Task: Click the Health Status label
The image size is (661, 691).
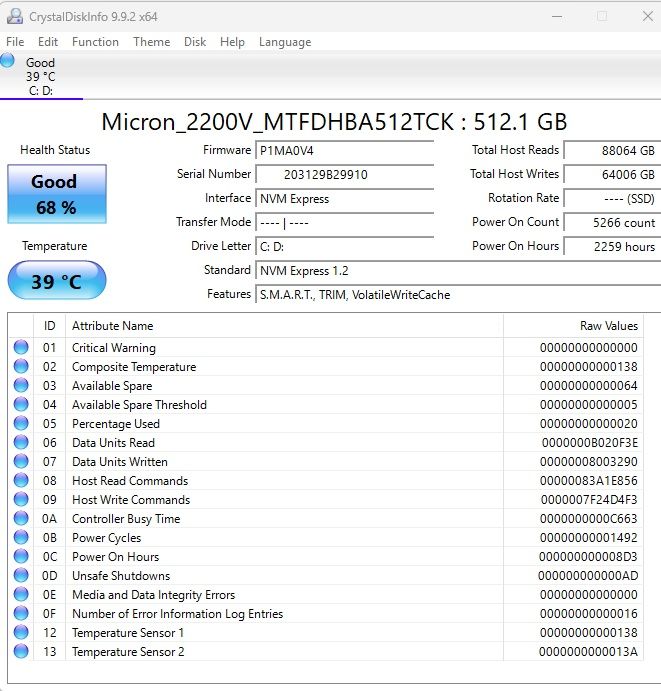Action: (x=55, y=150)
